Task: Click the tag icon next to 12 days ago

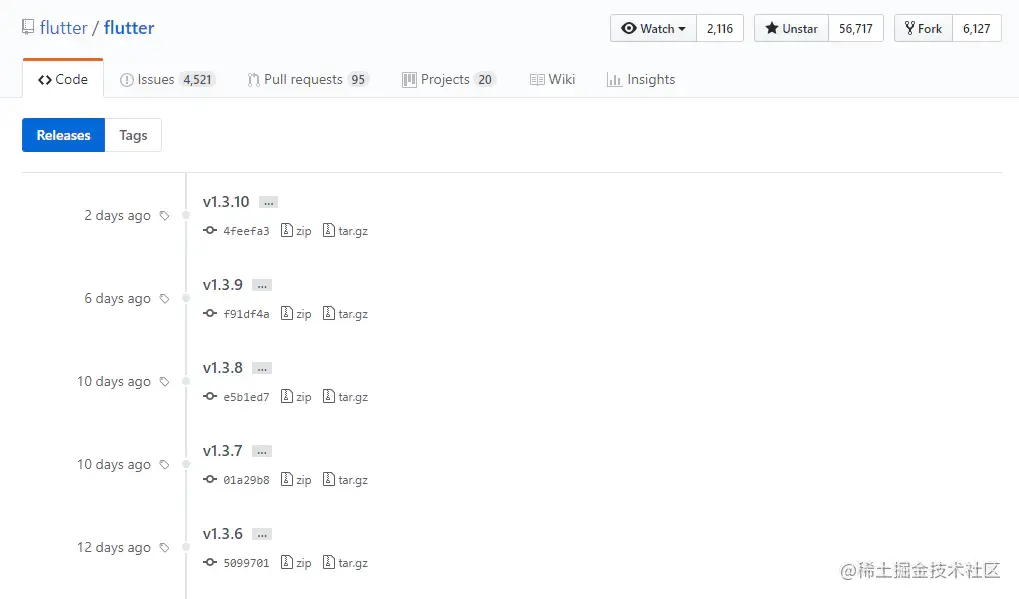Action: tap(164, 548)
